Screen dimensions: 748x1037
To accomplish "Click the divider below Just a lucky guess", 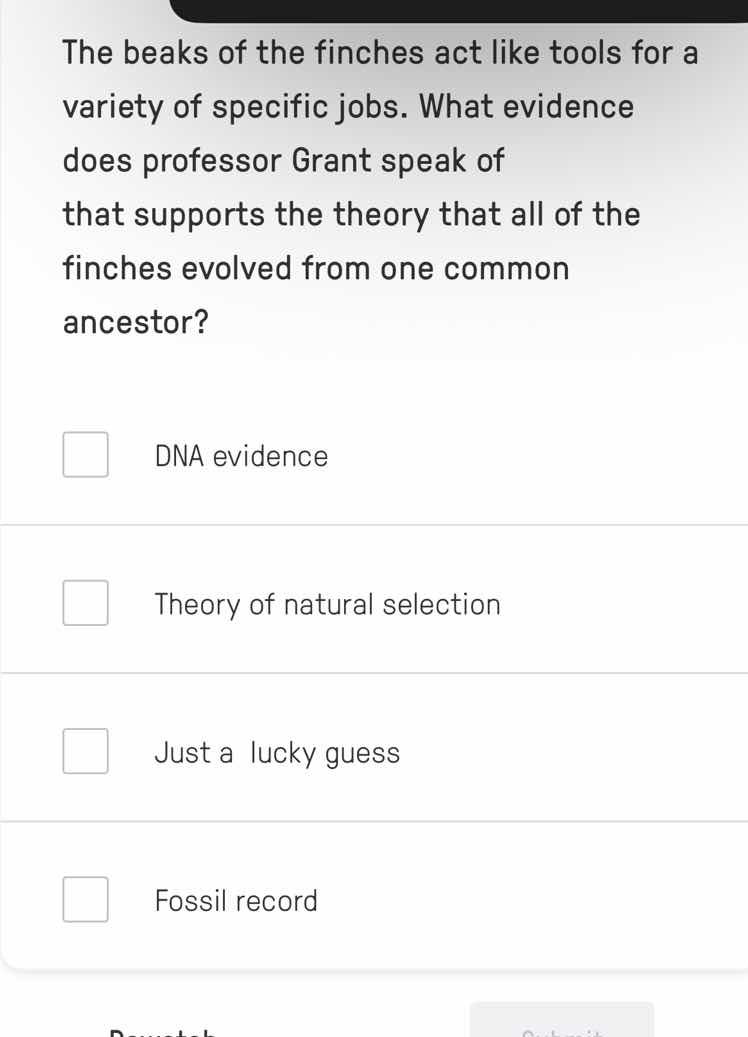I will 374,821.
